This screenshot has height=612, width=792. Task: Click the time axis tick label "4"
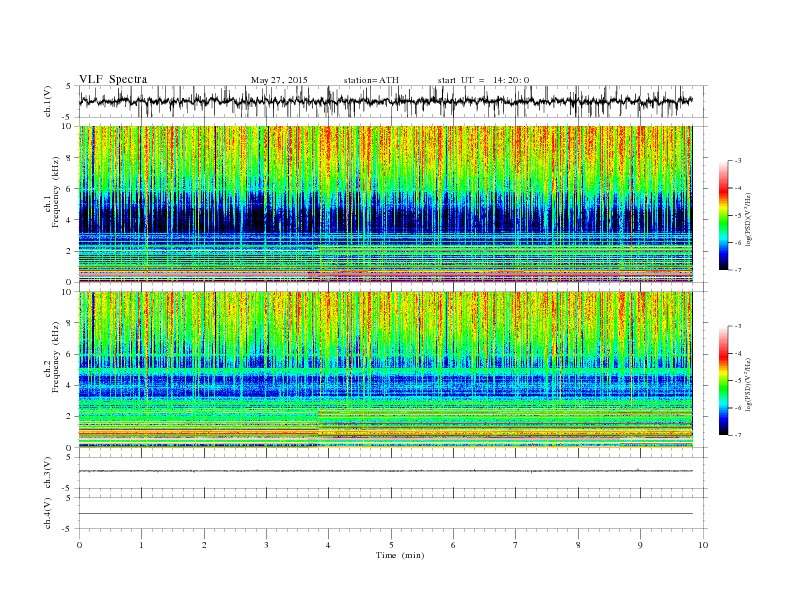(x=329, y=545)
